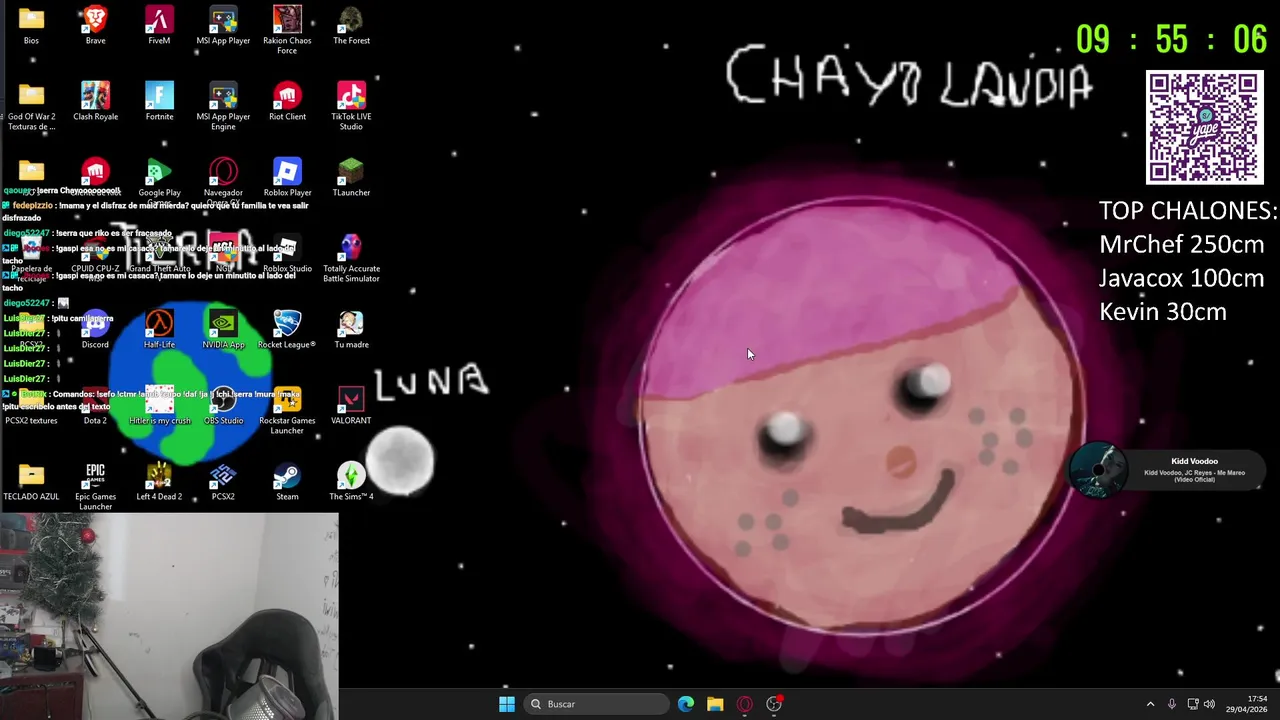Open the FiveM desktop shortcut
The width and height of the screenshot is (1280, 720).
pos(159,26)
